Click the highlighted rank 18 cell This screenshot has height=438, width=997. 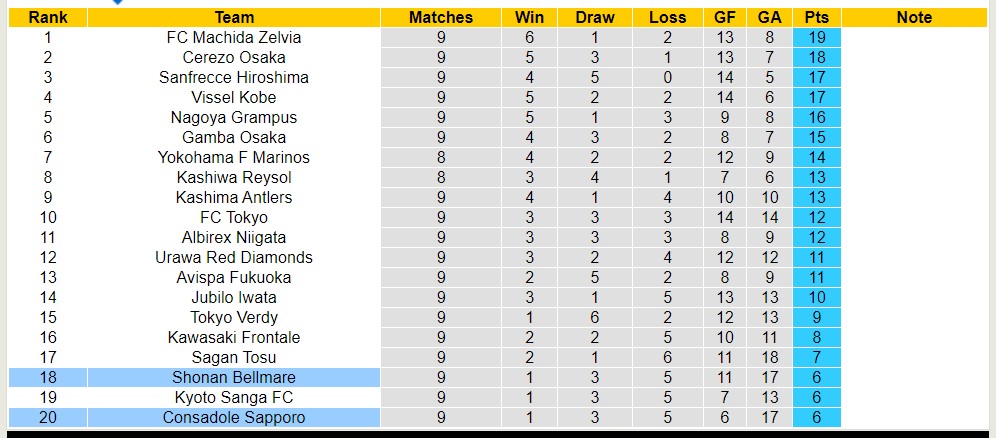point(47,377)
